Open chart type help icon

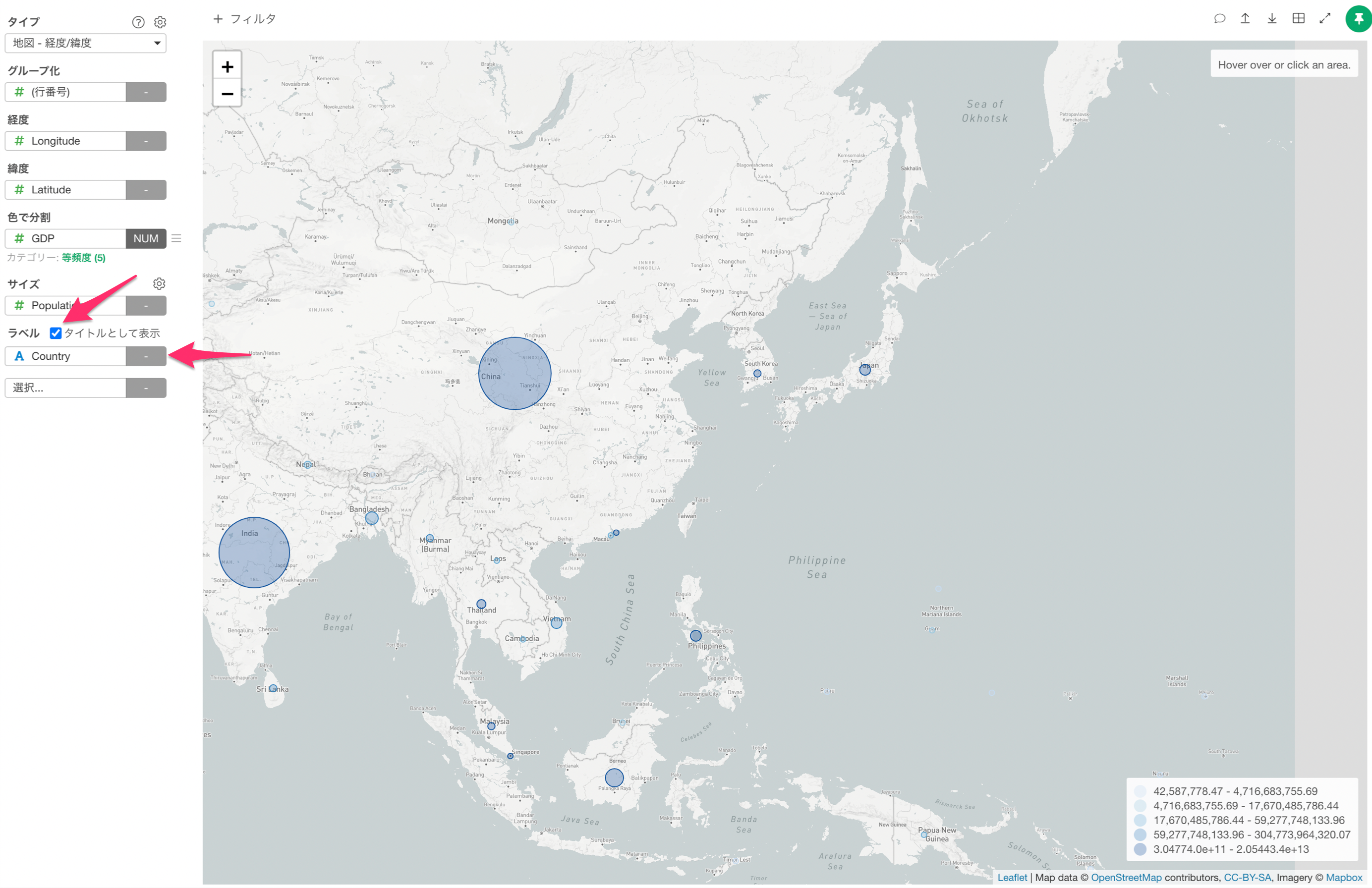click(x=138, y=22)
